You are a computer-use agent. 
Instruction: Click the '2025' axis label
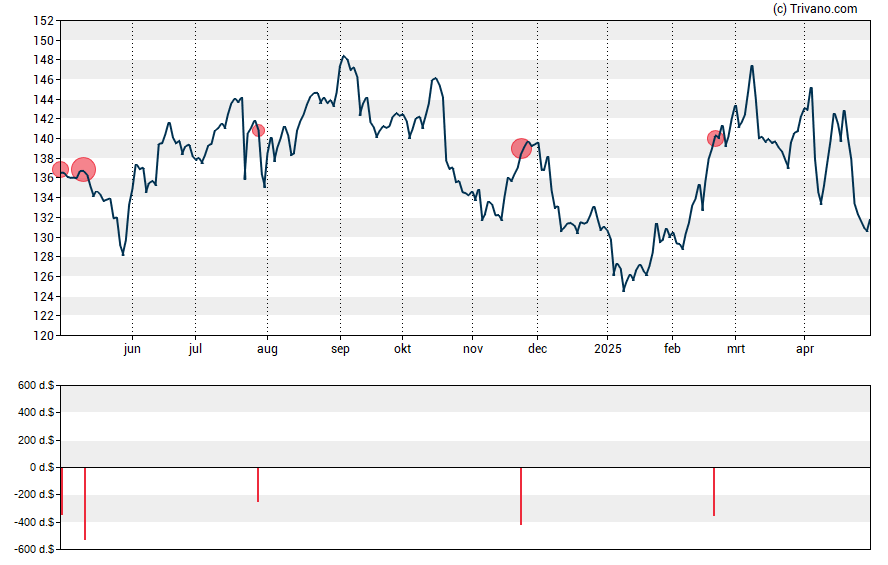click(x=608, y=348)
